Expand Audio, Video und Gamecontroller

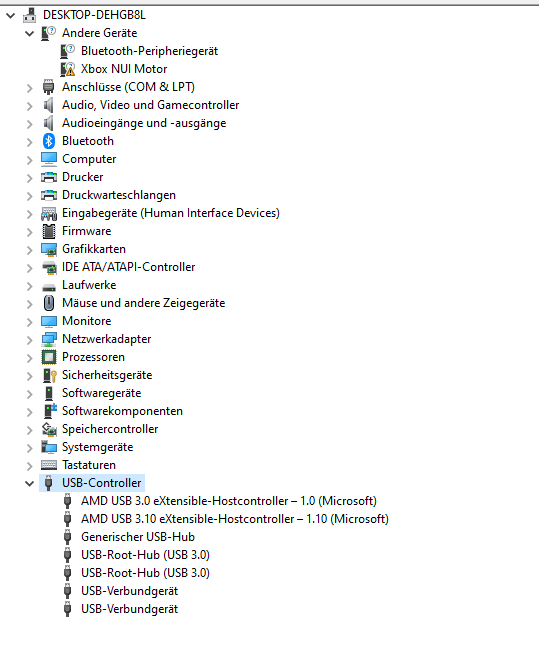point(29,106)
